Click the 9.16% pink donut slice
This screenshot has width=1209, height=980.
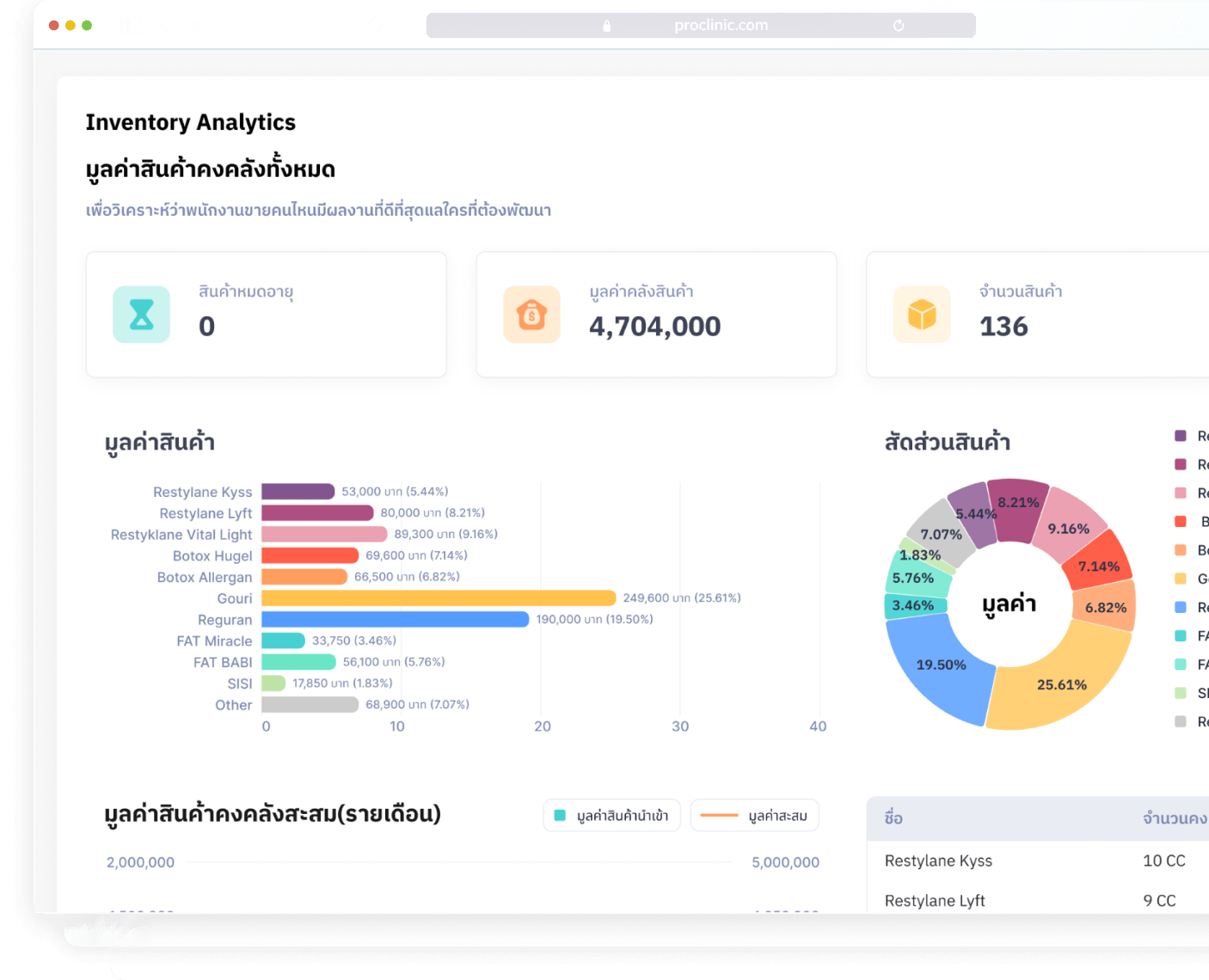[1069, 527]
